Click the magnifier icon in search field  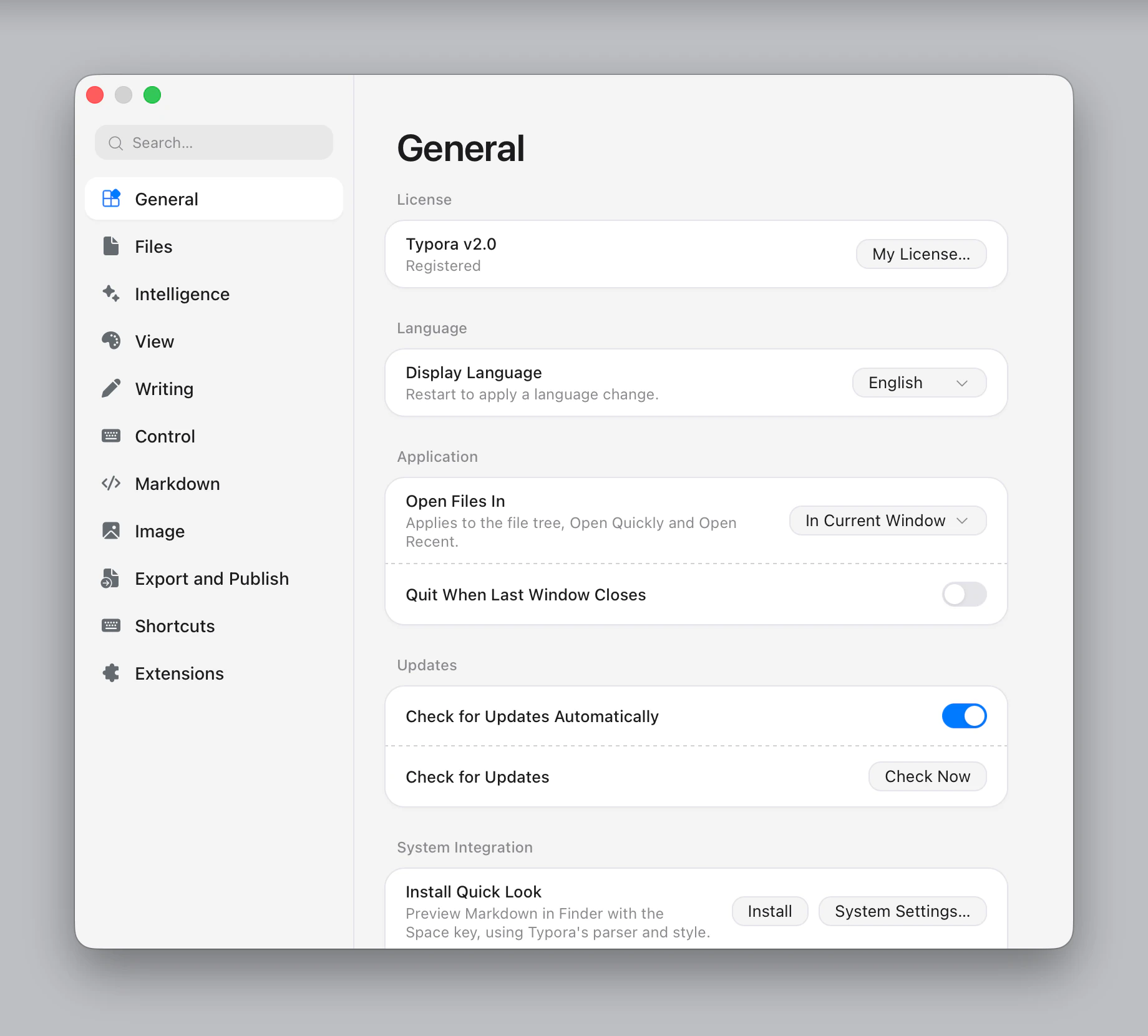click(x=115, y=143)
